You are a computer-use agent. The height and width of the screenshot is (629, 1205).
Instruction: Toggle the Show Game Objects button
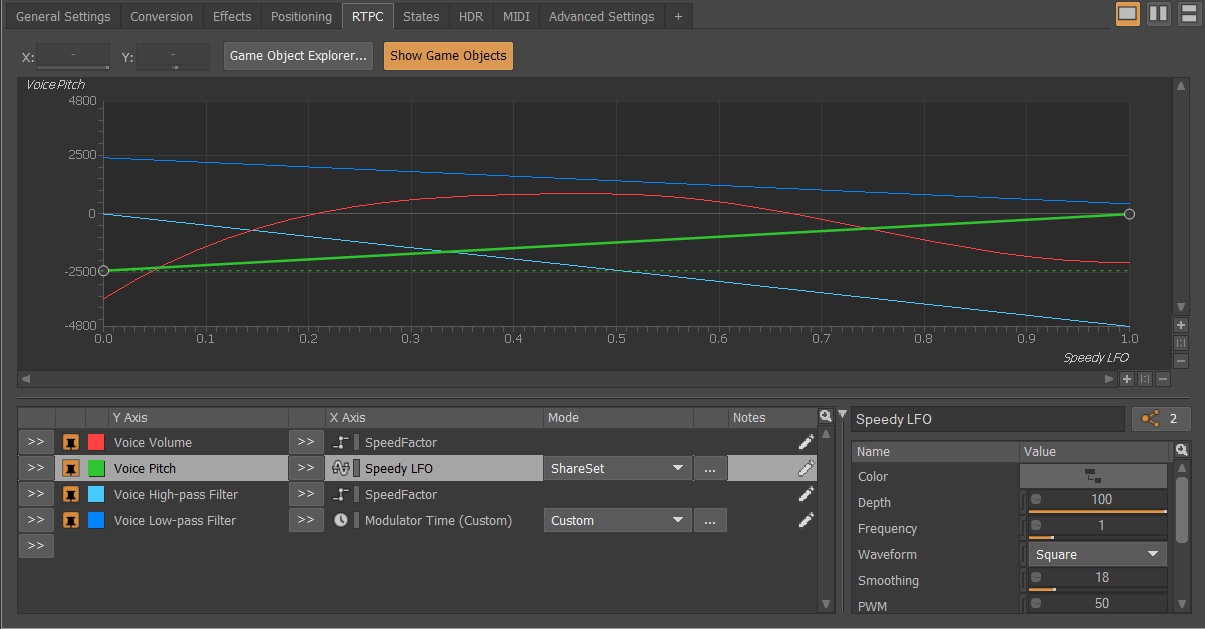(x=448, y=56)
